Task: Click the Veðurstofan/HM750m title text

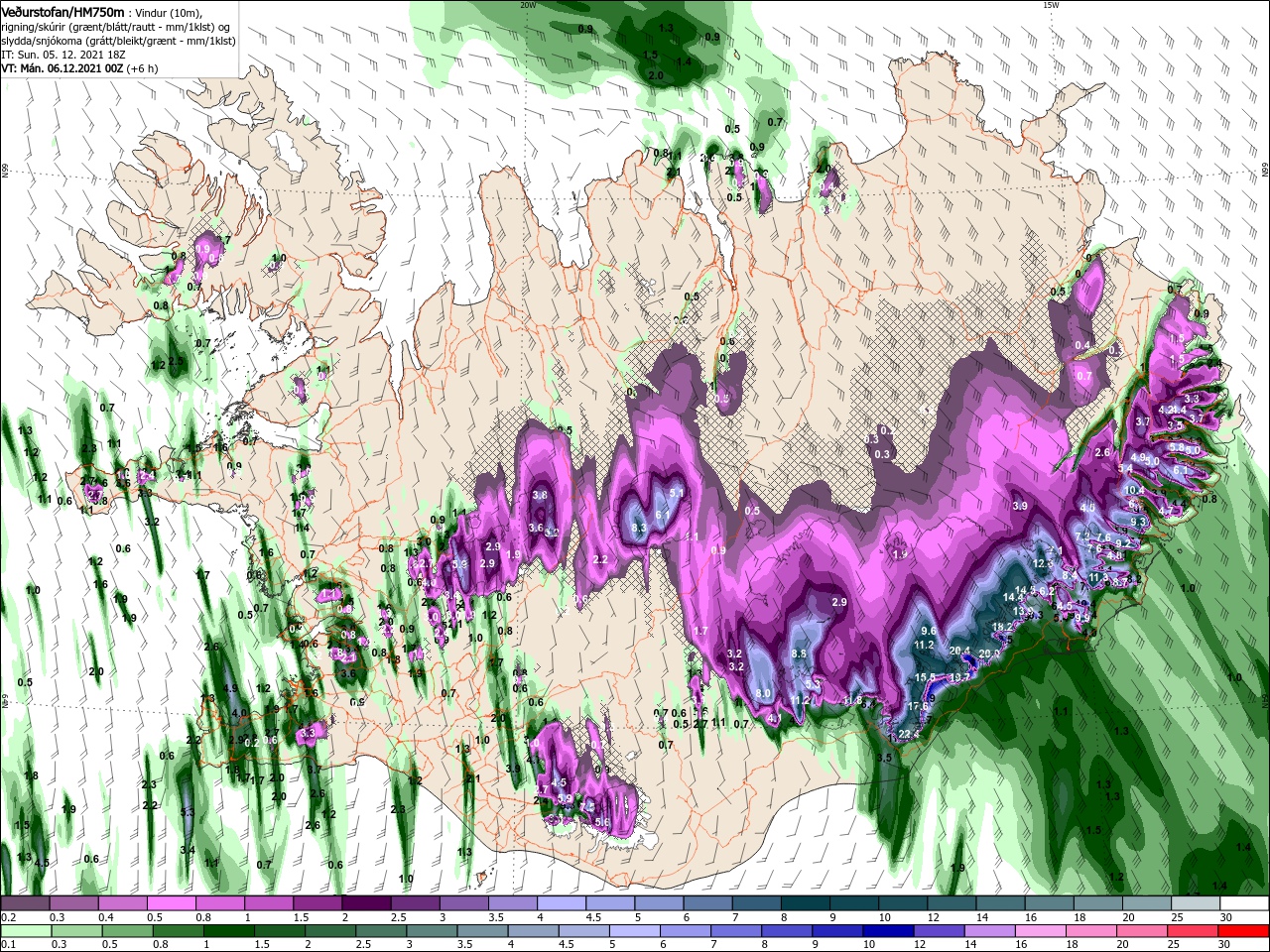Action: click(x=62, y=11)
